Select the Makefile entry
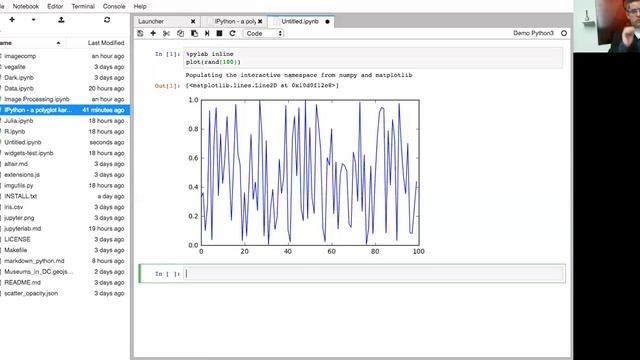The image size is (640, 360). coord(65,250)
